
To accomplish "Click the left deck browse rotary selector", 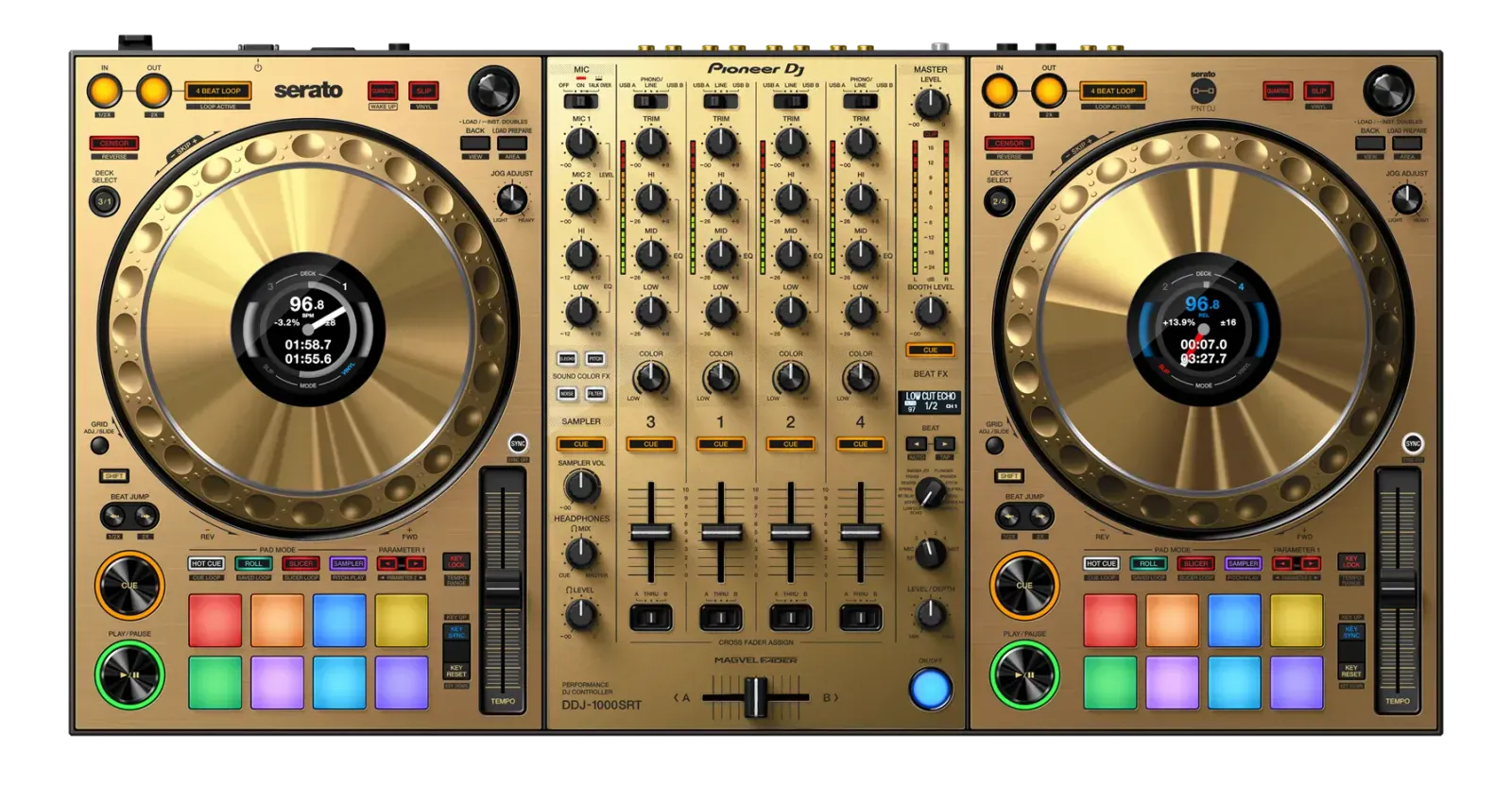I will click(x=493, y=91).
